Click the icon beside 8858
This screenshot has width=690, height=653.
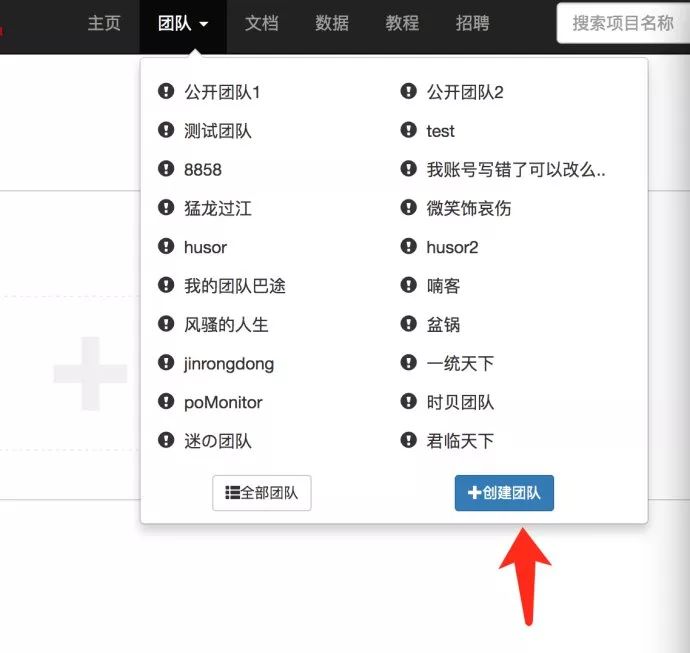(166, 169)
